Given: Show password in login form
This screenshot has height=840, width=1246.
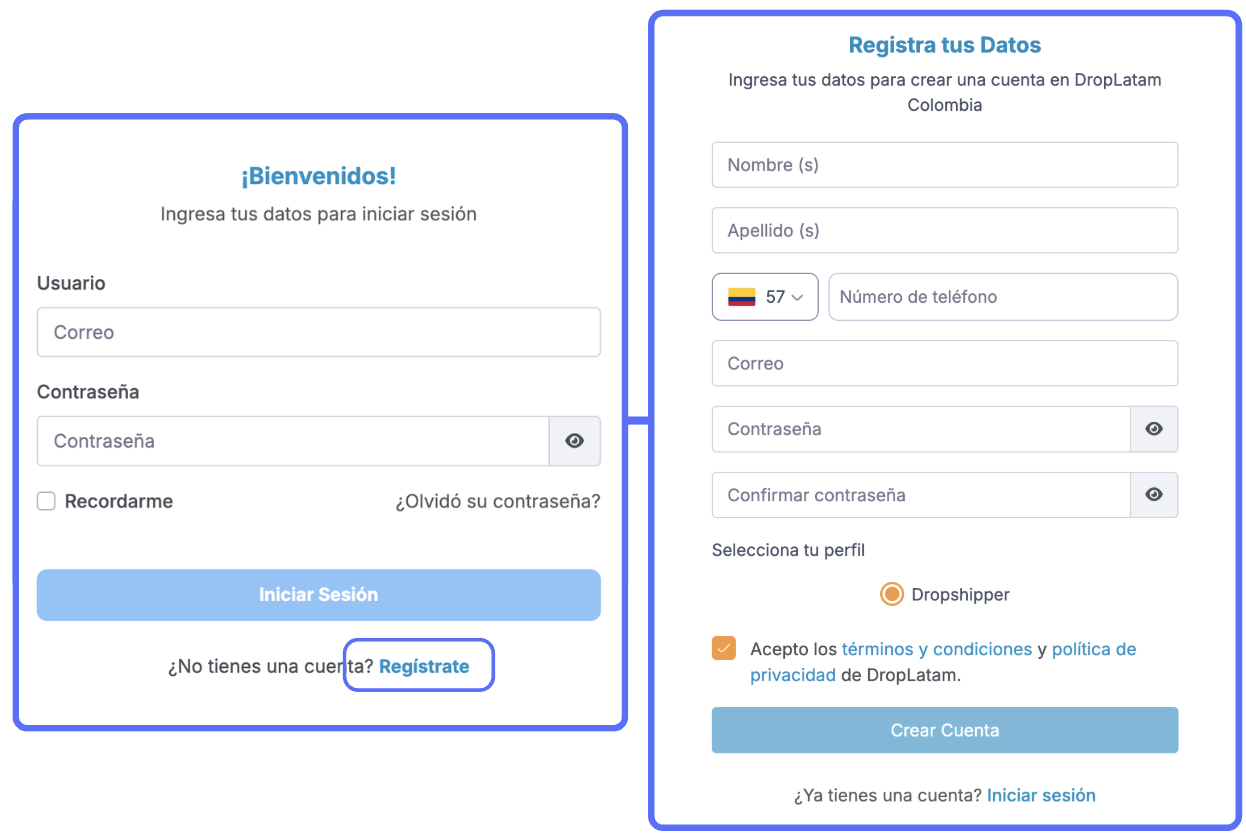Looking at the screenshot, I should click(574, 441).
